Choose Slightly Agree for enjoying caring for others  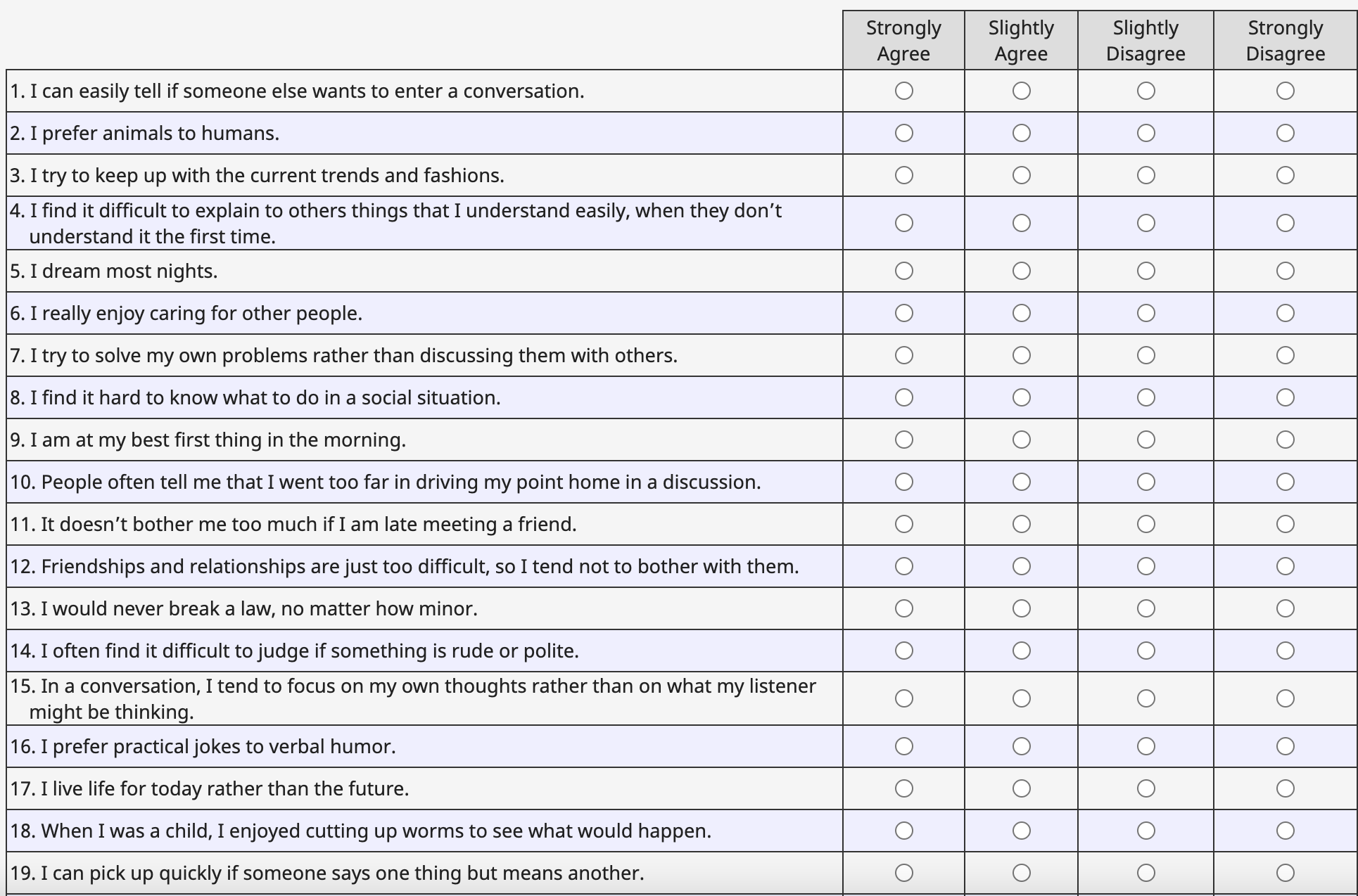(x=1022, y=313)
